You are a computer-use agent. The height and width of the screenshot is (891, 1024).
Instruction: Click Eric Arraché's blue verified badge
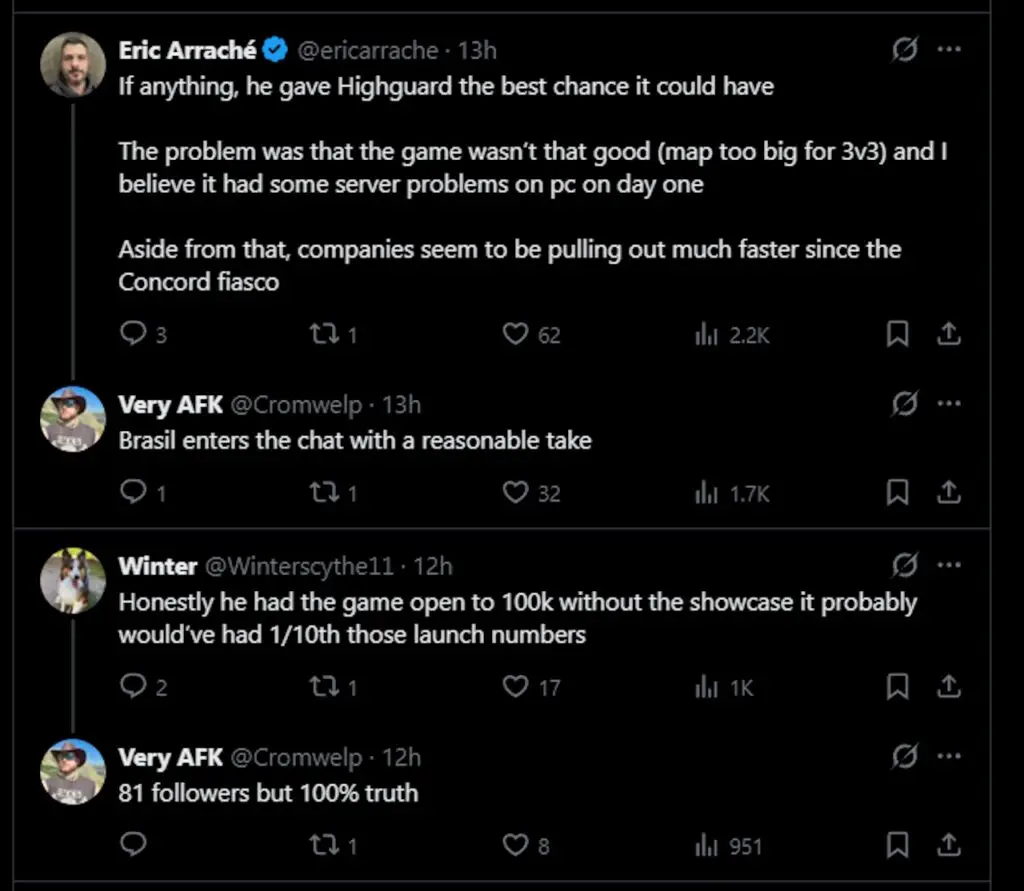pos(273,49)
